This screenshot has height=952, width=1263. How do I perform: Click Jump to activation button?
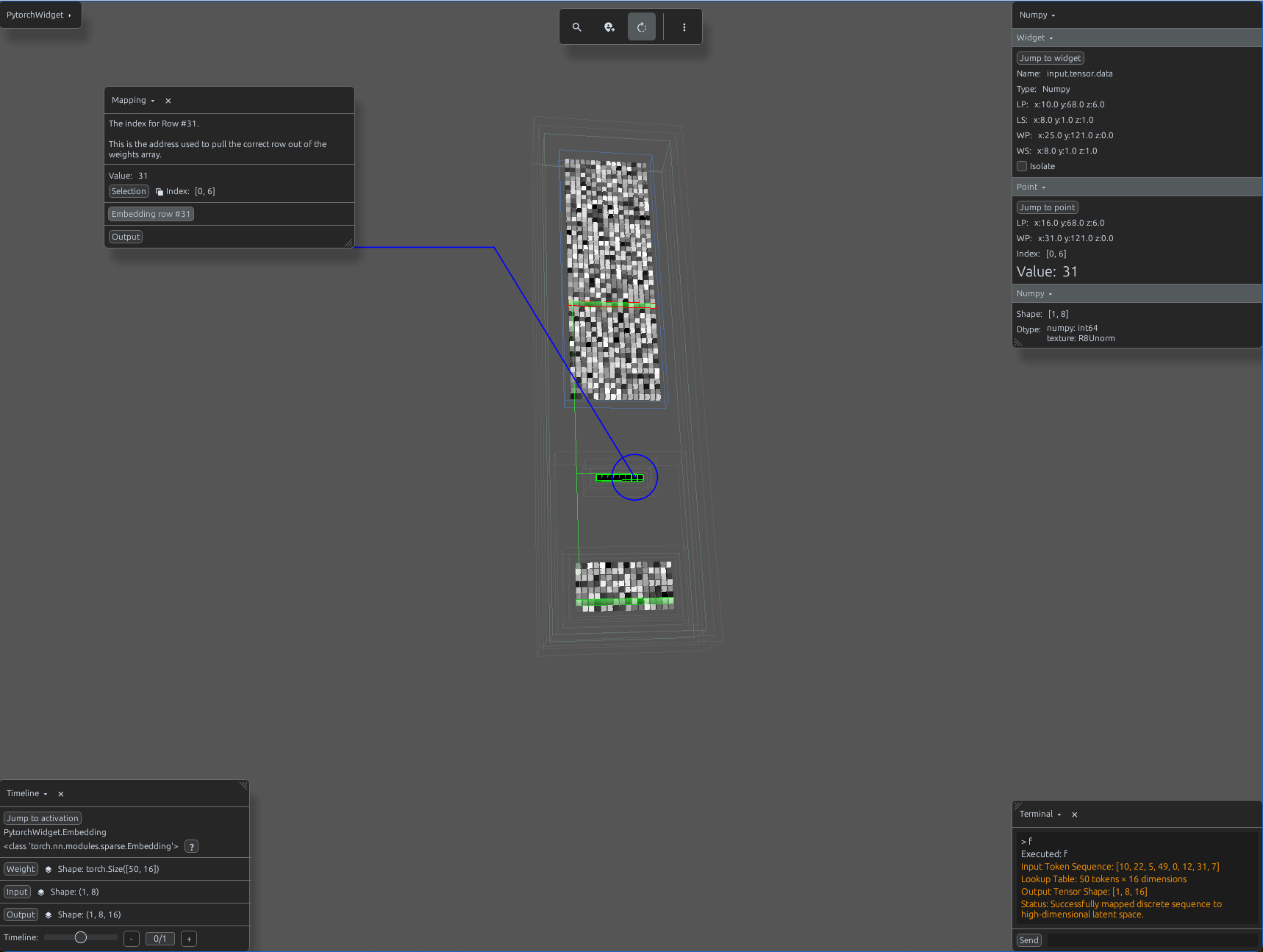(x=43, y=818)
